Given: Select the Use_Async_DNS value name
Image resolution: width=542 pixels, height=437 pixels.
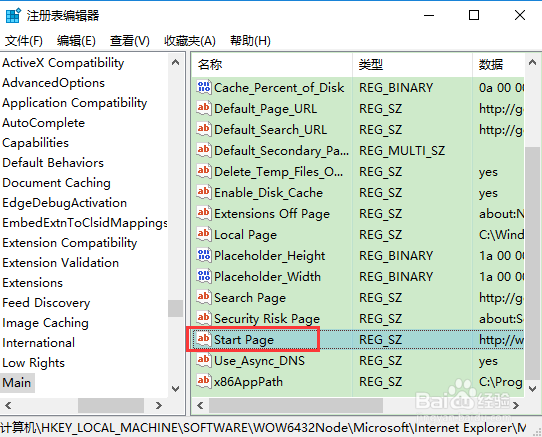Looking at the screenshot, I should 260,361.
